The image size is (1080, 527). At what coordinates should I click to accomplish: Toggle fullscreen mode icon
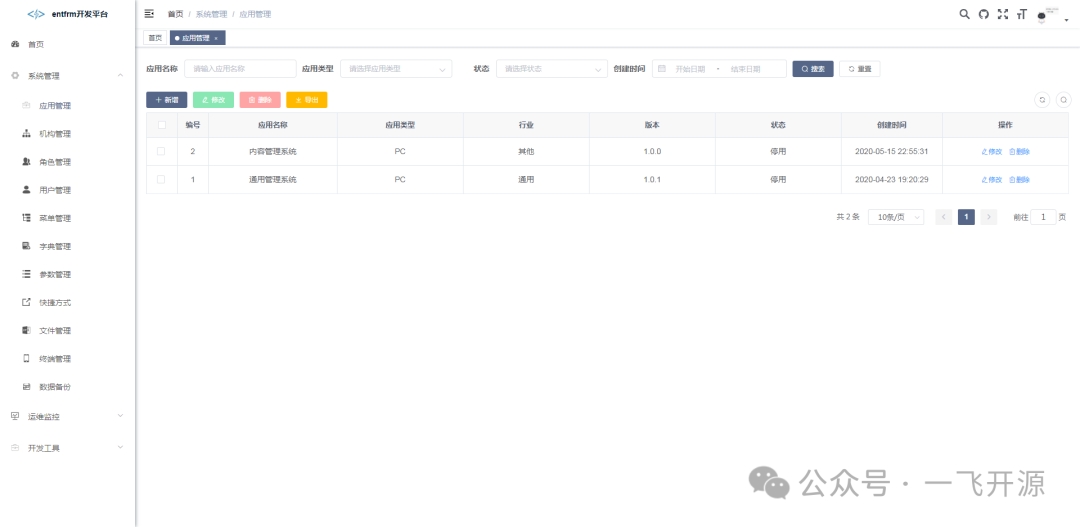(1003, 14)
